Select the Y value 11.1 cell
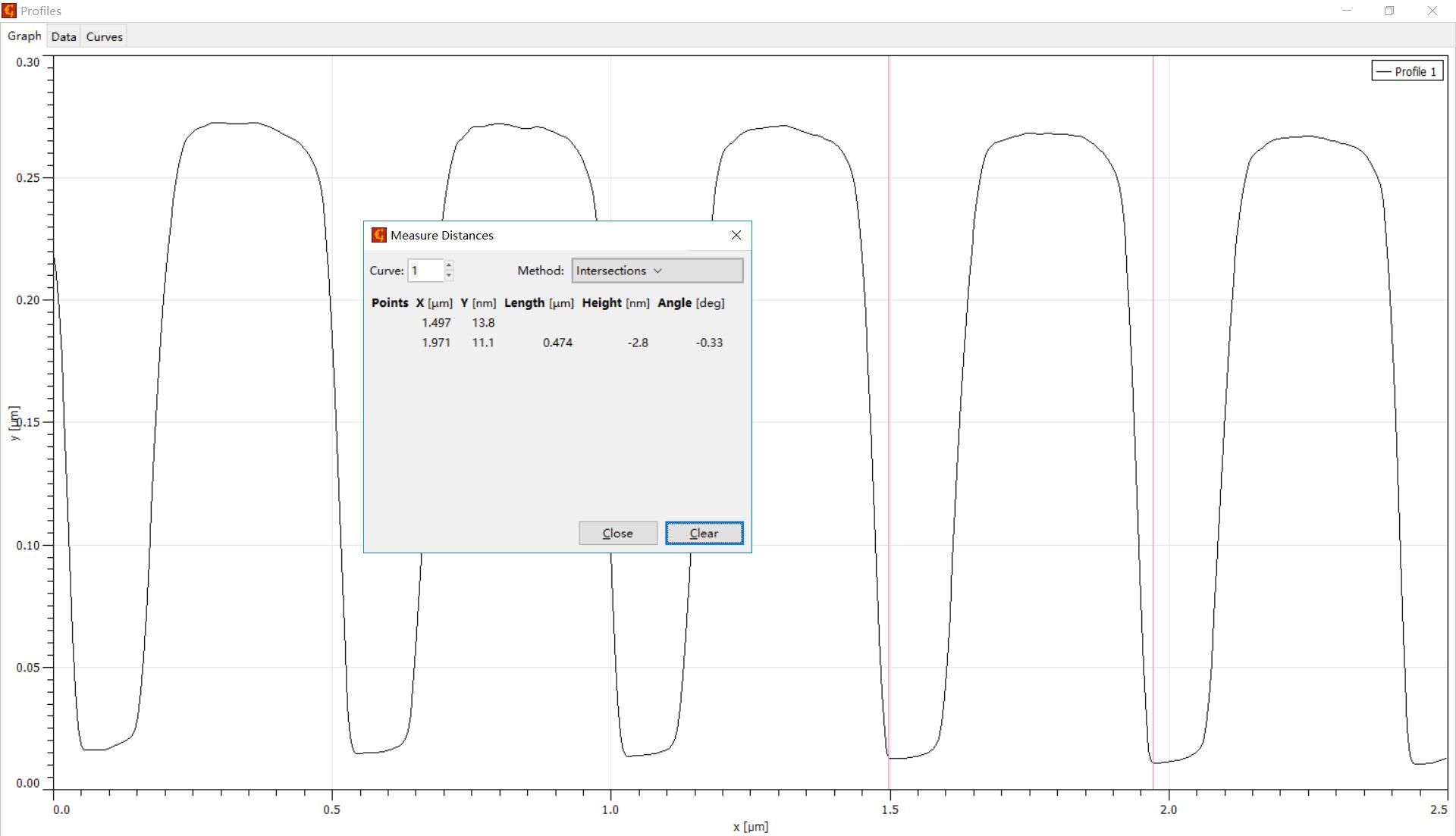This screenshot has height=836, width=1456. click(483, 343)
